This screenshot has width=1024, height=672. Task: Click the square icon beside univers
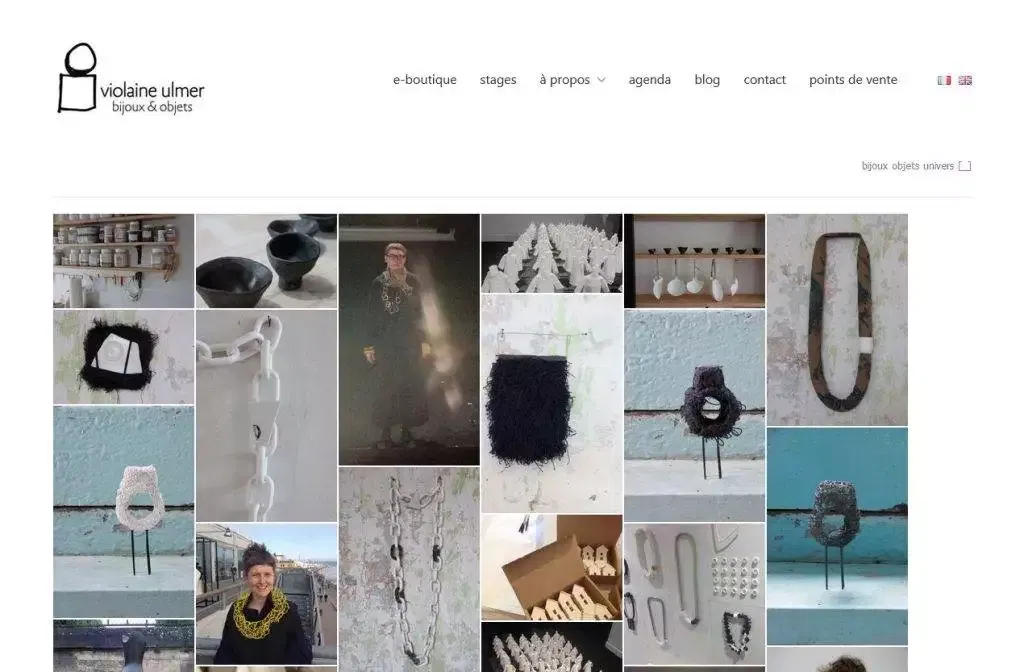click(965, 166)
